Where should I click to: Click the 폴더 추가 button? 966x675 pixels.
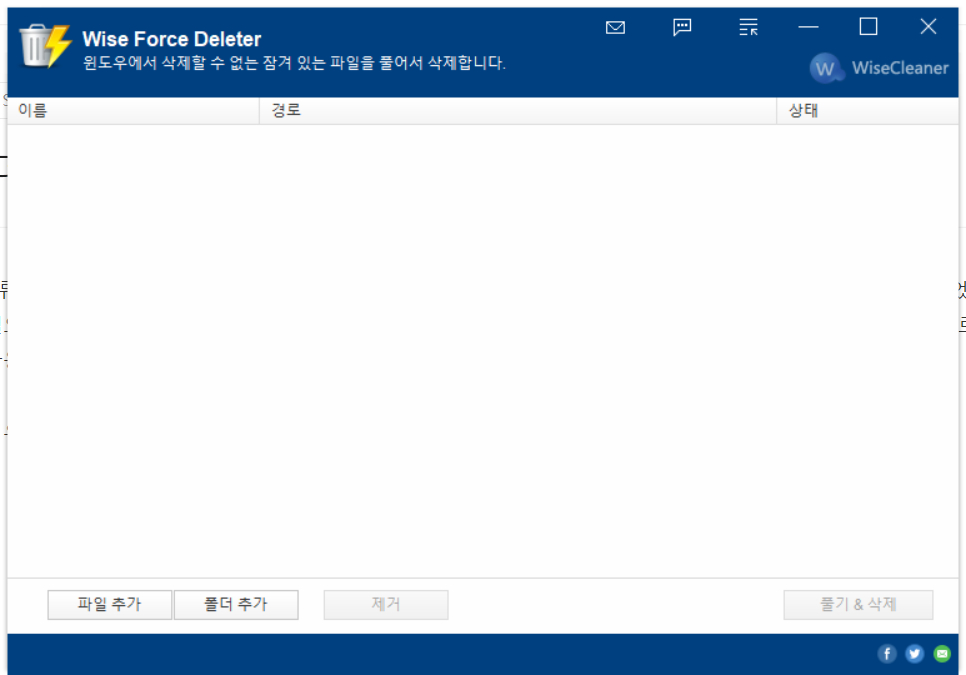(236, 604)
